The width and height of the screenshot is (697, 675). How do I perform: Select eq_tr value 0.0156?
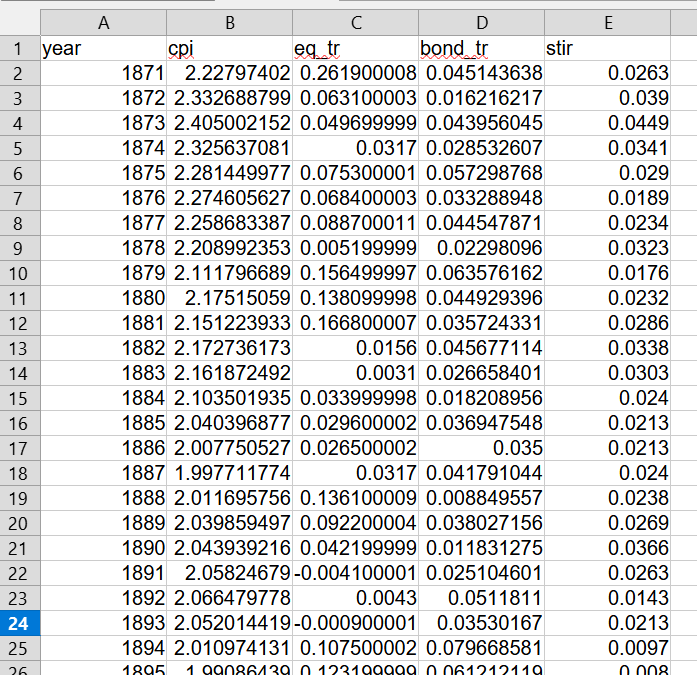[x=356, y=348]
